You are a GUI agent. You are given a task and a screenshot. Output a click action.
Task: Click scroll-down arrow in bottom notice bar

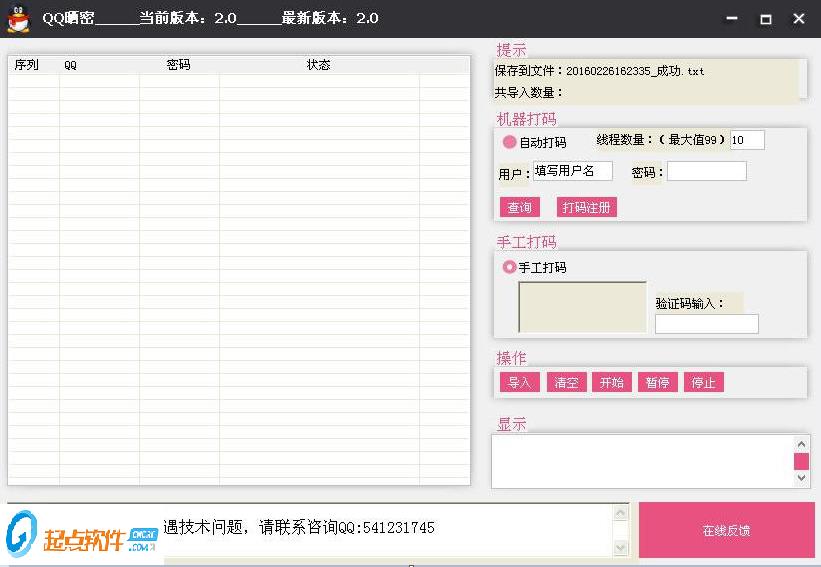pyautogui.click(x=620, y=548)
